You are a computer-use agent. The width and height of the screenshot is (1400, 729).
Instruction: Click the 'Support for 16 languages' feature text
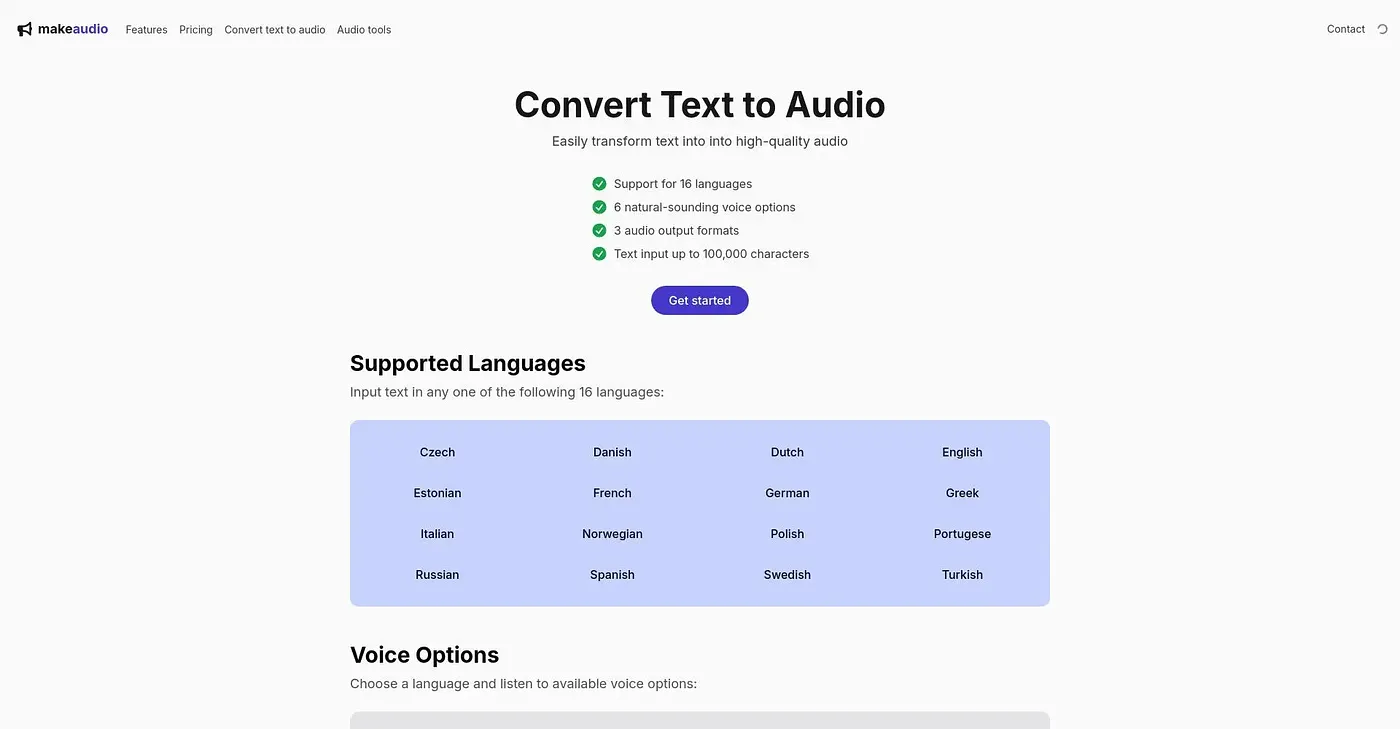point(683,184)
